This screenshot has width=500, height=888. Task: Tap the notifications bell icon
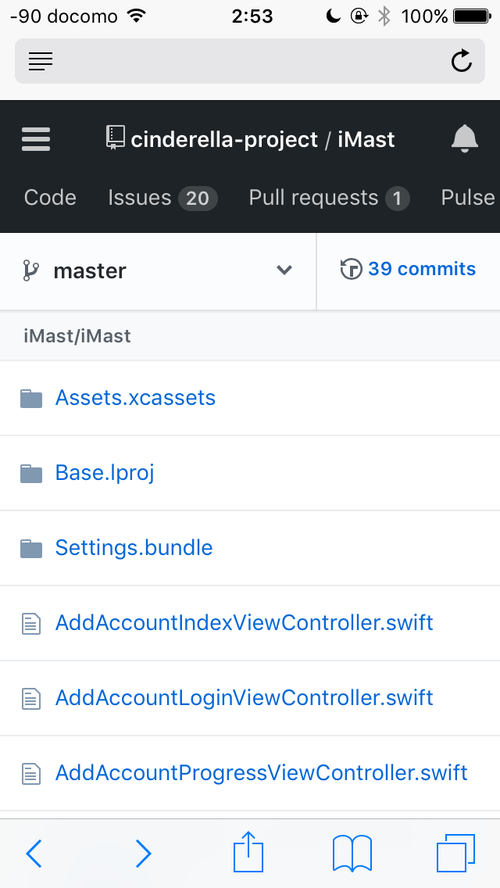coord(465,139)
